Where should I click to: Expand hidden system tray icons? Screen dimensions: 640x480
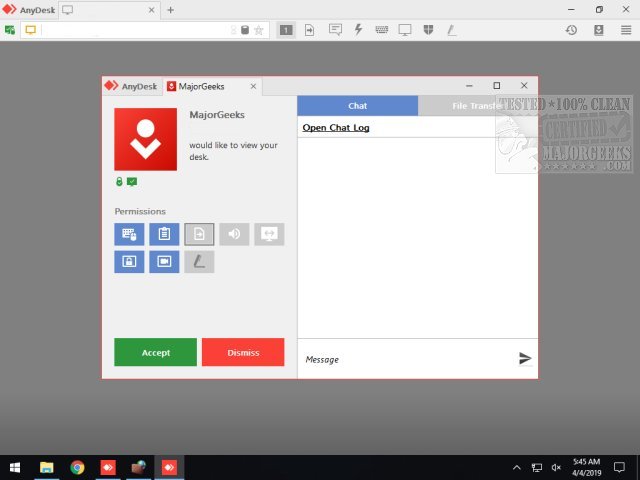517,467
